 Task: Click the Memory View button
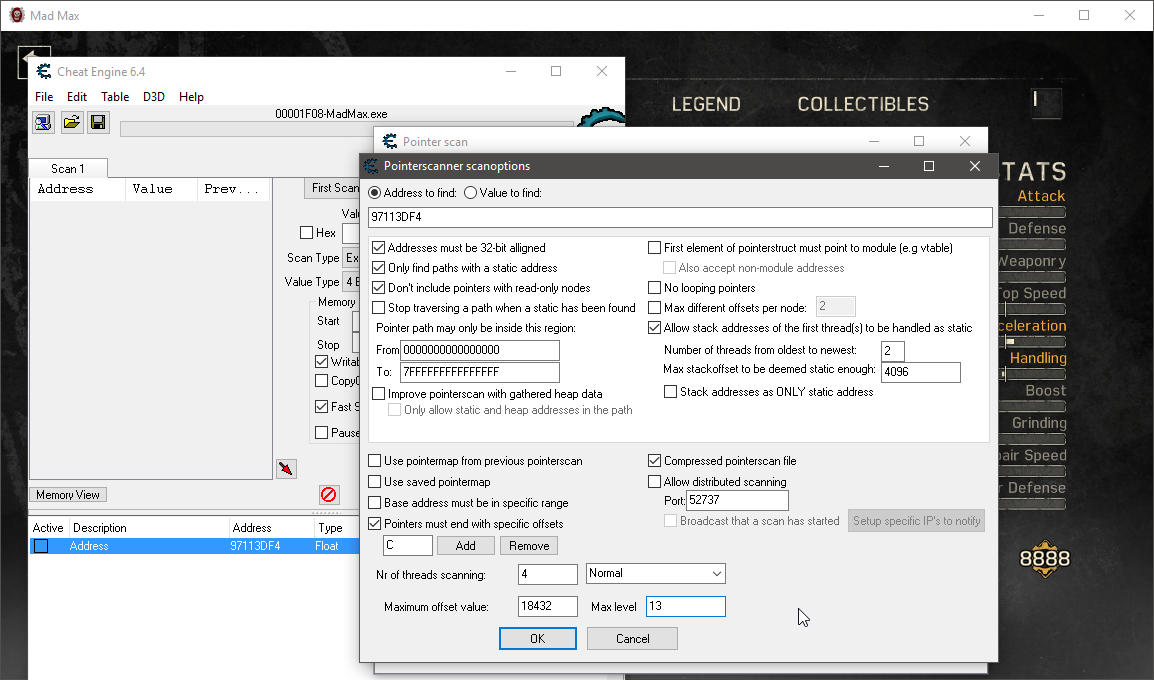click(x=68, y=495)
